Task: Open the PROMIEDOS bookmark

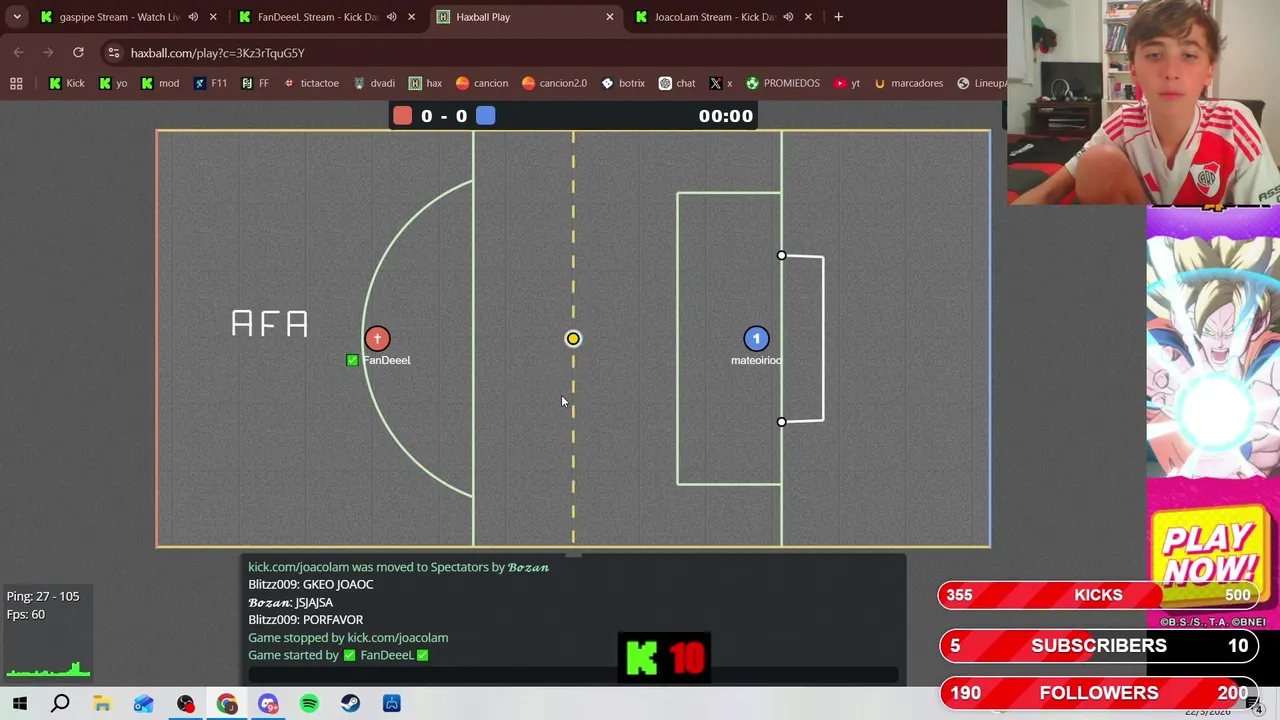Action: (782, 83)
